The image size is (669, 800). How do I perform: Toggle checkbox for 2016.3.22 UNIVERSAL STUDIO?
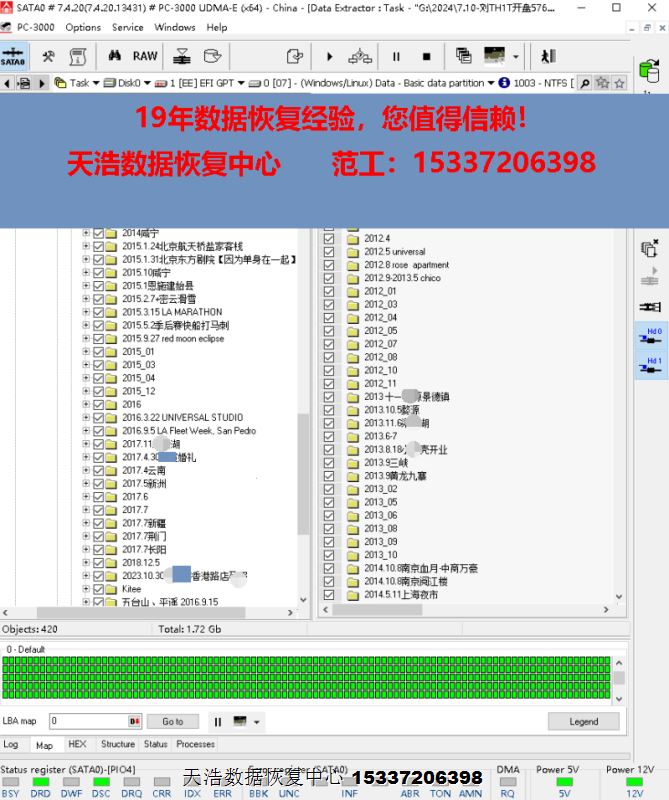click(x=98, y=418)
